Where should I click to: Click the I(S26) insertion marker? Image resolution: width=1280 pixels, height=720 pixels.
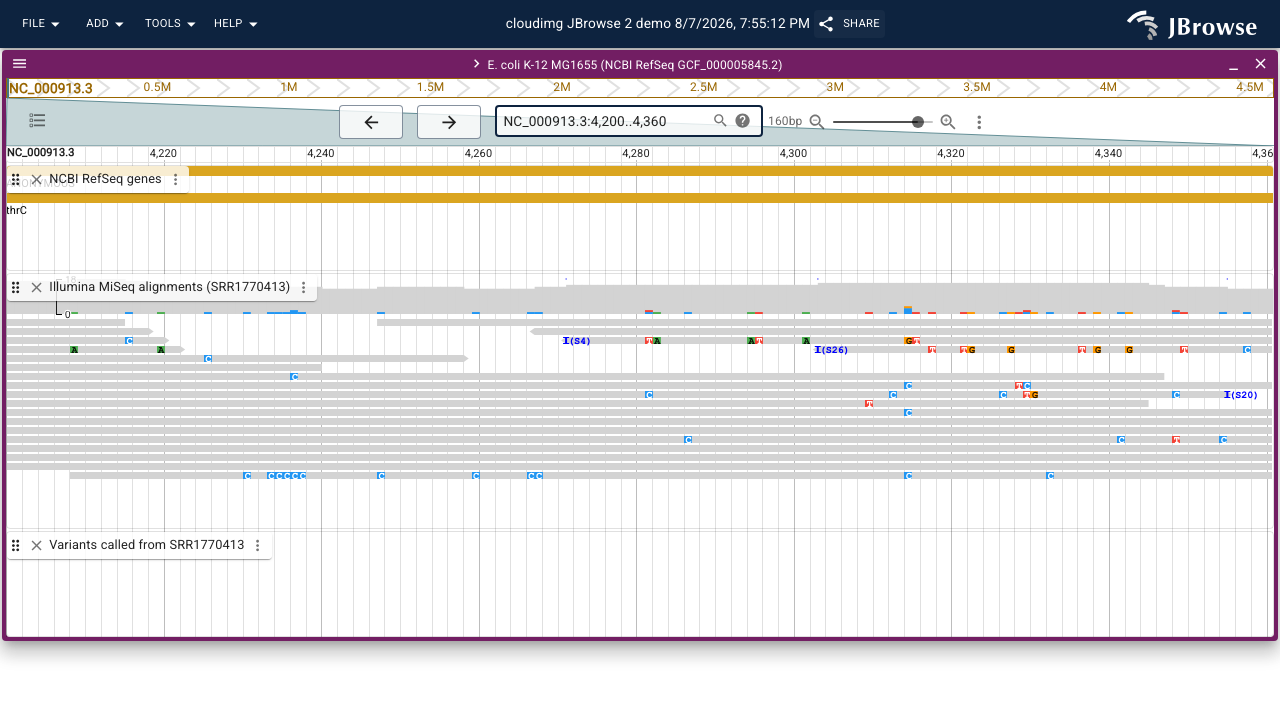click(x=832, y=350)
